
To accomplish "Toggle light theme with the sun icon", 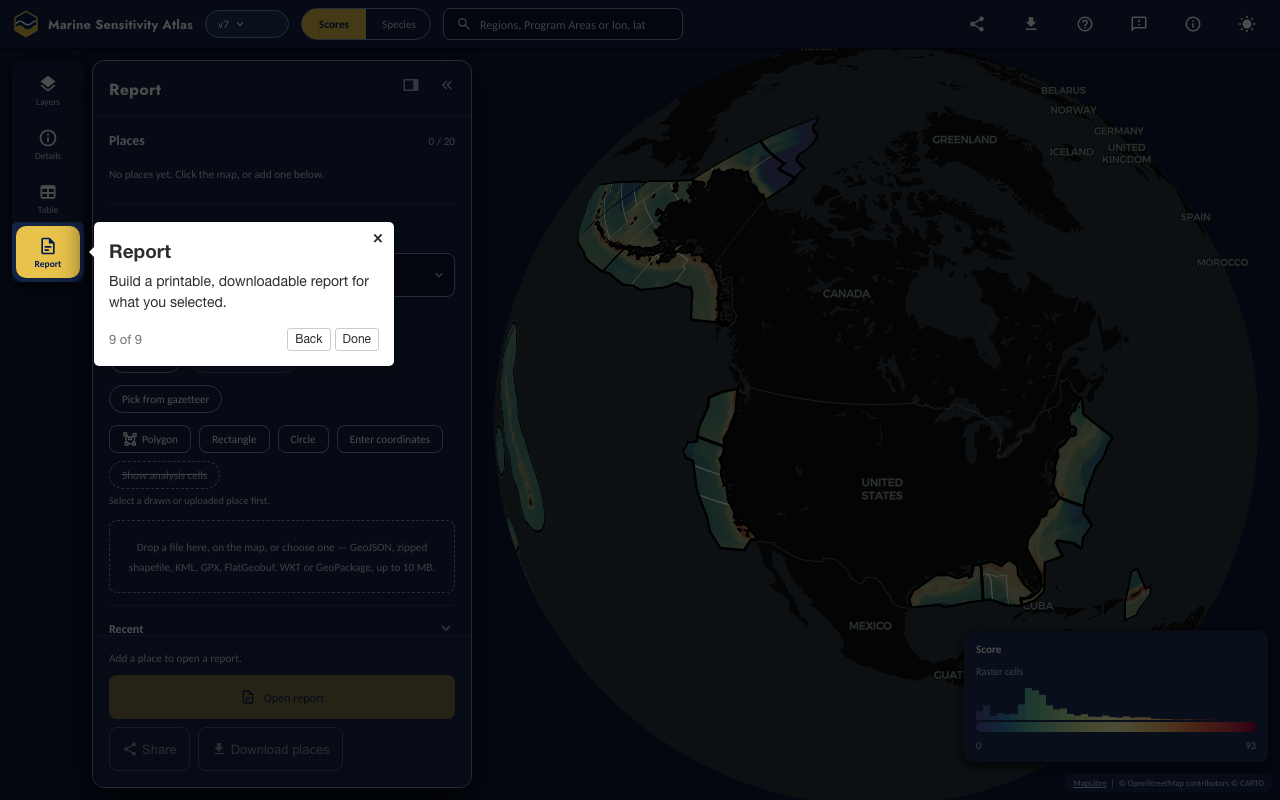I will pos(1247,24).
